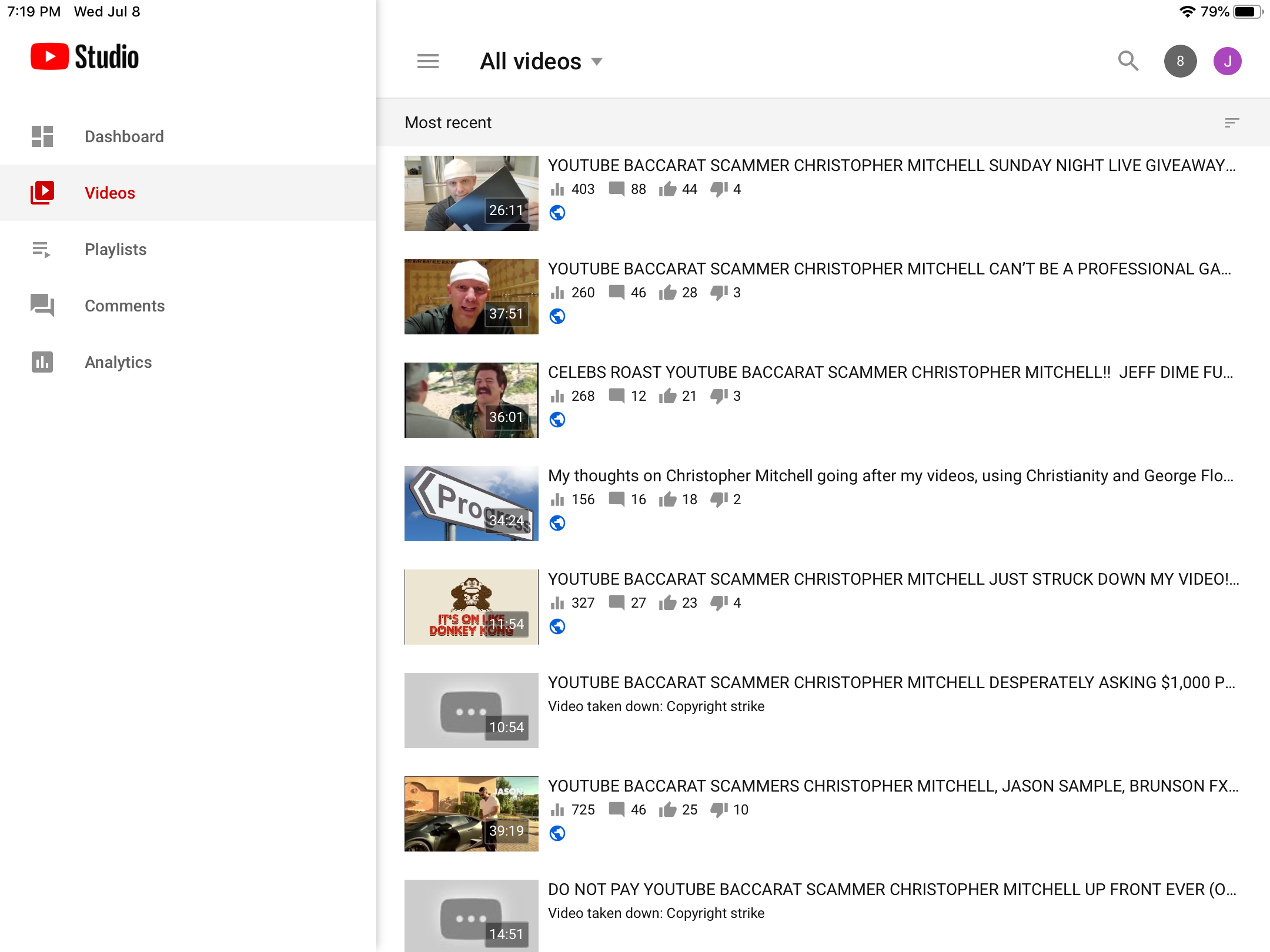Viewport: 1270px width, 952px height.
Task: Open Comments in sidebar
Action: tap(188, 306)
